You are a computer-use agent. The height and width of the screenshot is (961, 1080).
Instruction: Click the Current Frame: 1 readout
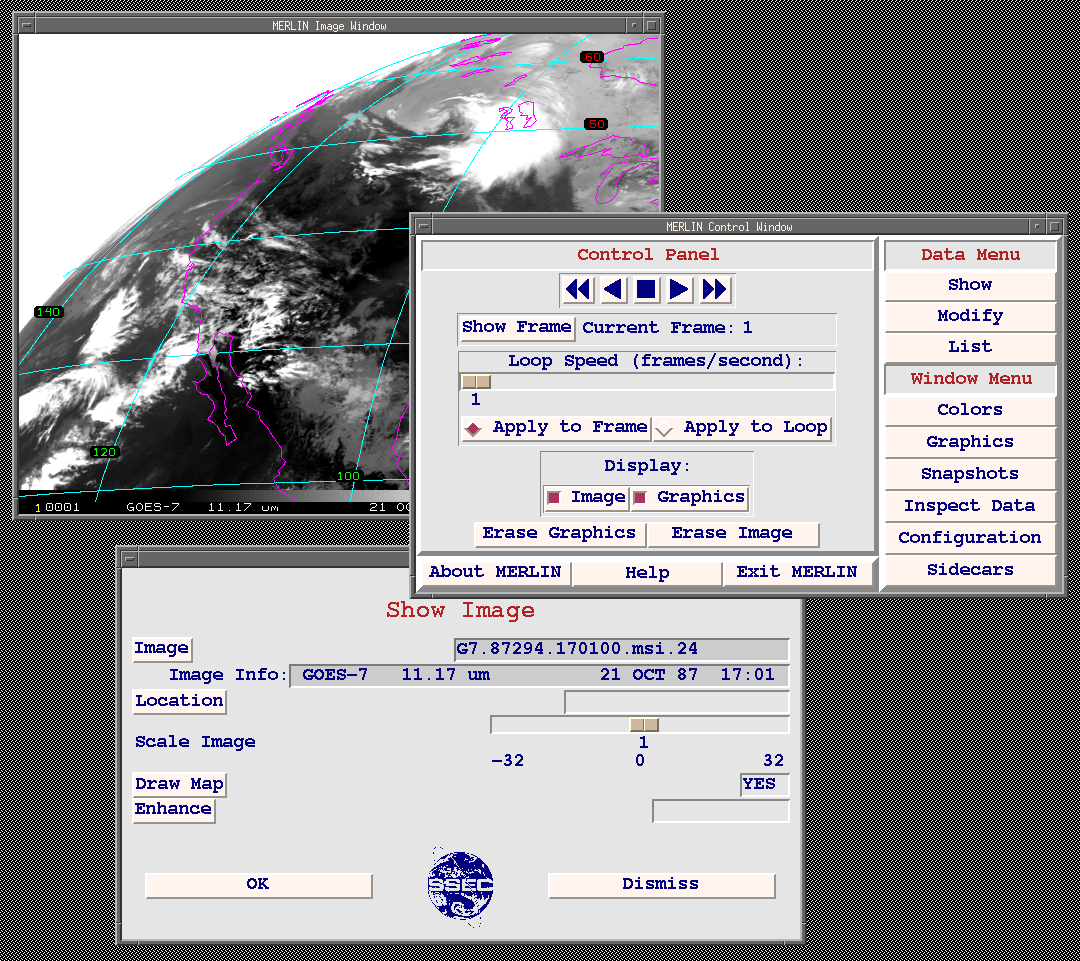coord(667,328)
